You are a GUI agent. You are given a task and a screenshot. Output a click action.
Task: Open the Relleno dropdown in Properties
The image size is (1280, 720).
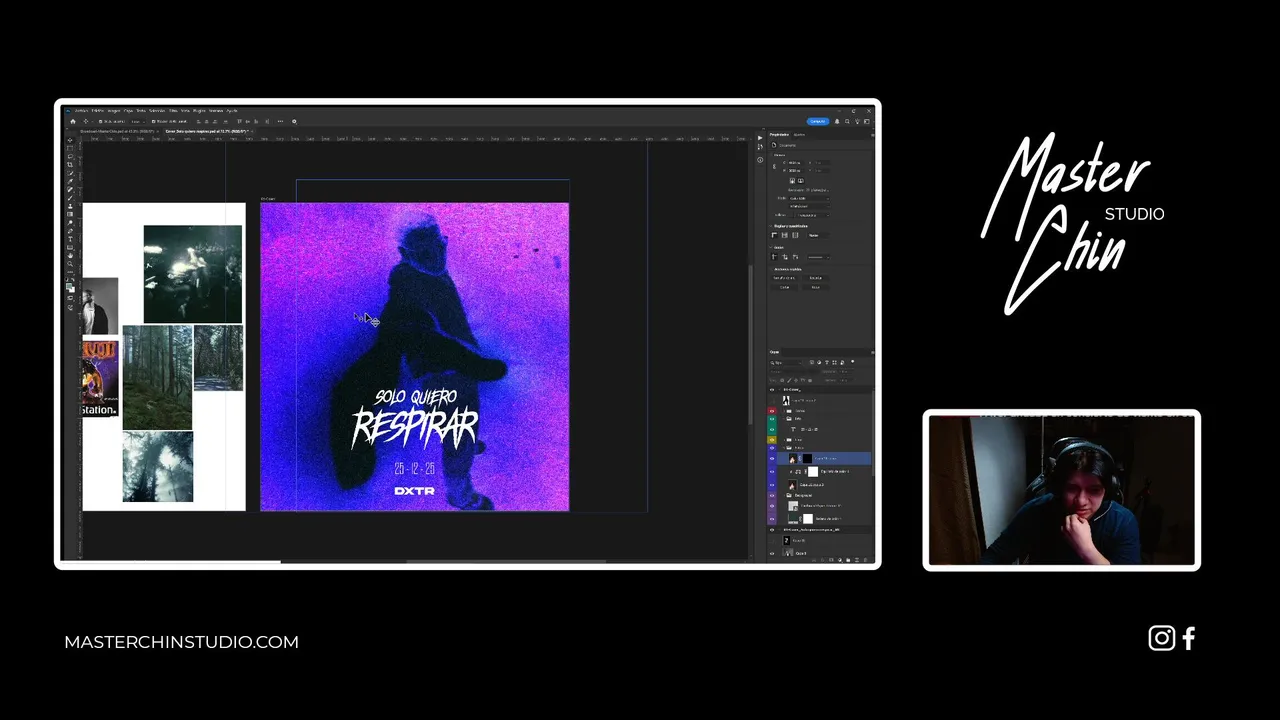tap(812, 215)
